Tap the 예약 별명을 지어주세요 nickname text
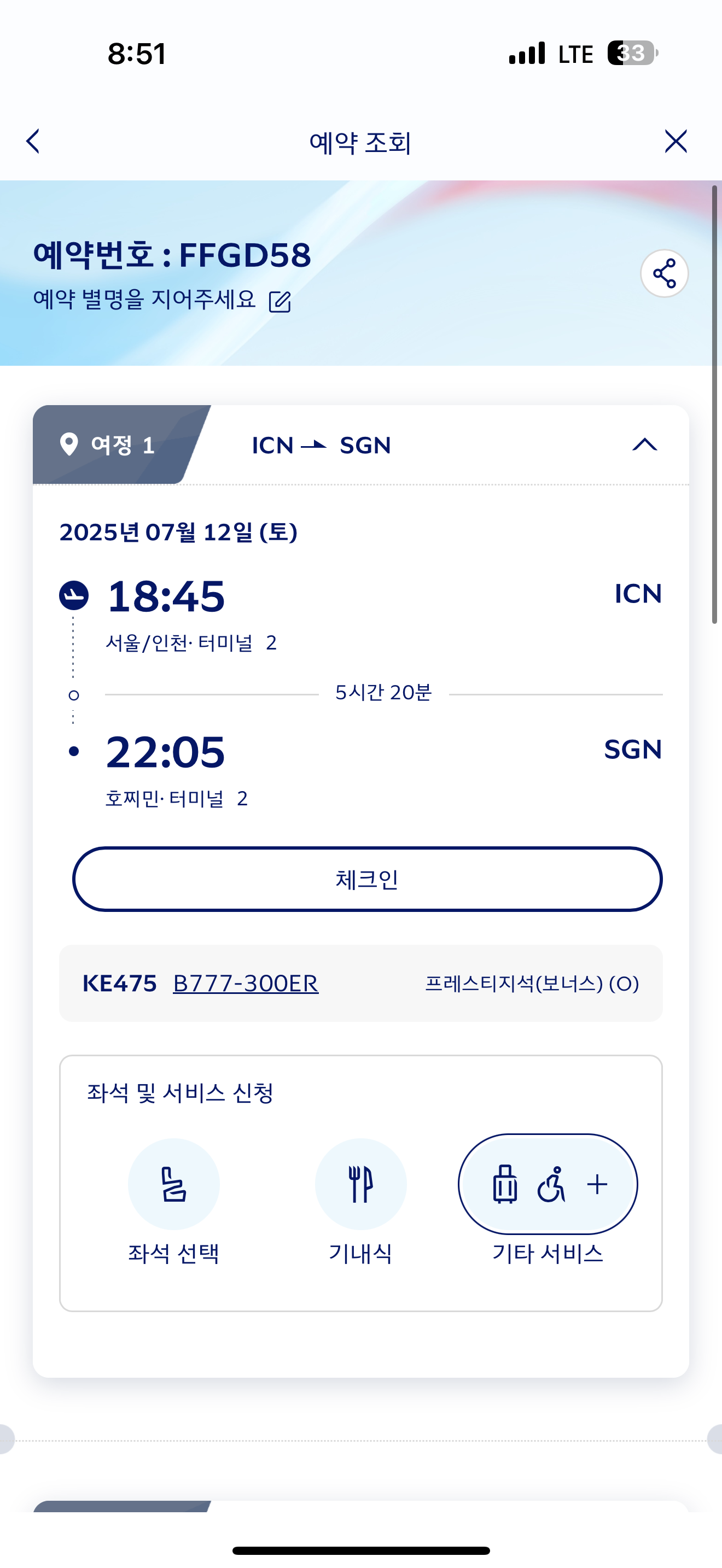This screenshot has width=722, height=1568. pyautogui.click(x=144, y=300)
